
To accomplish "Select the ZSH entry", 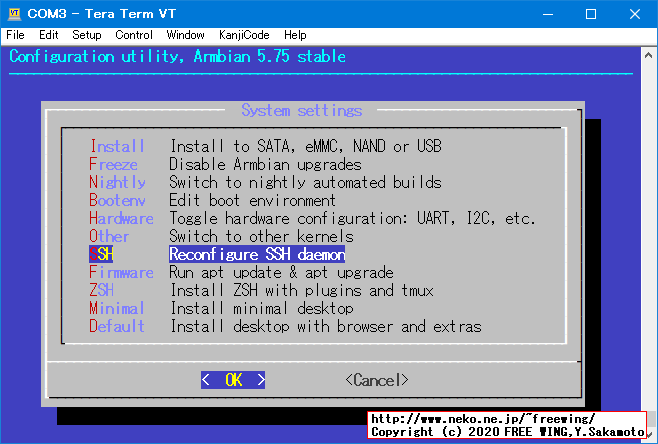I will click(x=101, y=290).
